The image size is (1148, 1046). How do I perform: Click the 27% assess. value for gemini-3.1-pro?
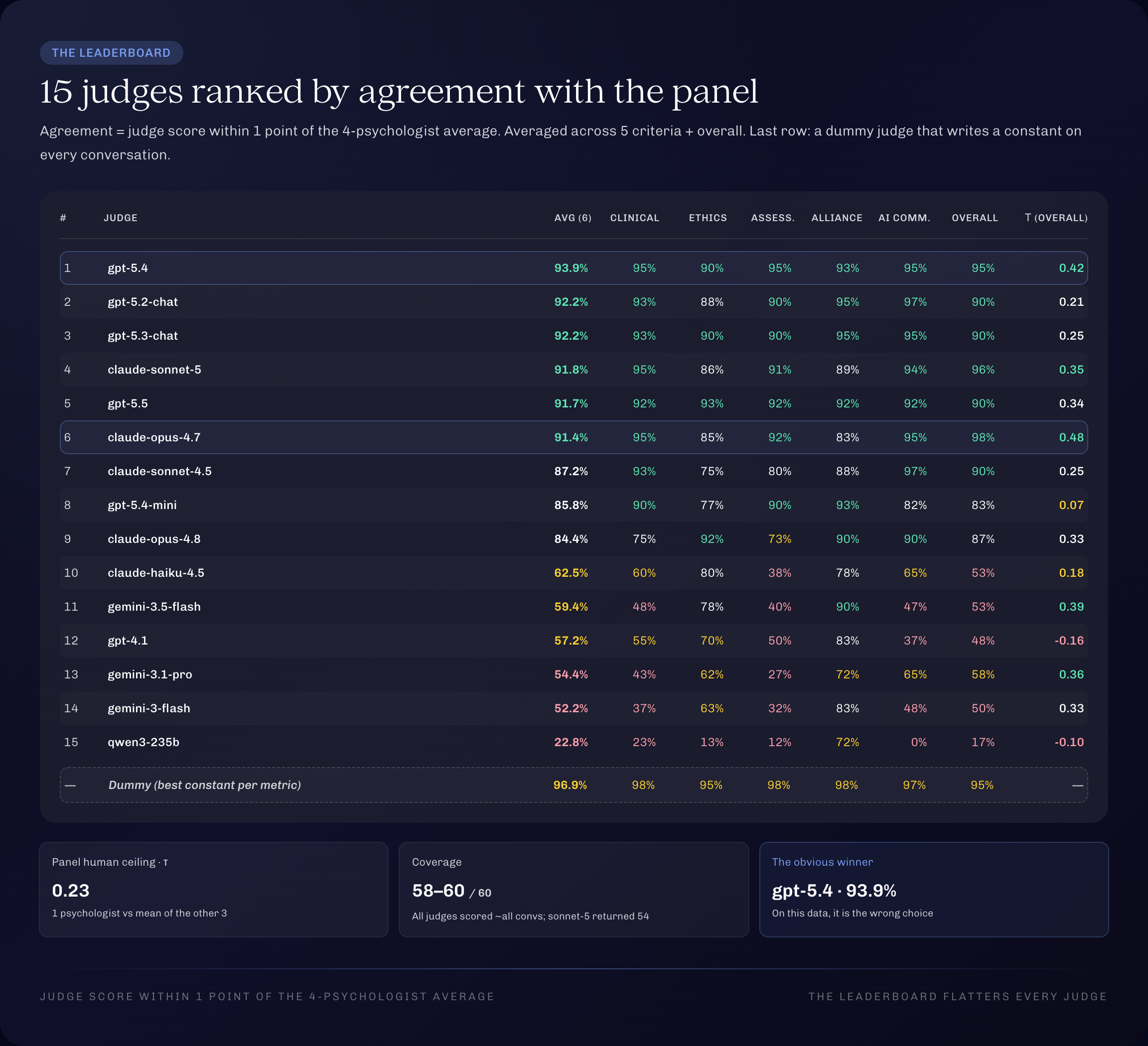pos(780,674)
